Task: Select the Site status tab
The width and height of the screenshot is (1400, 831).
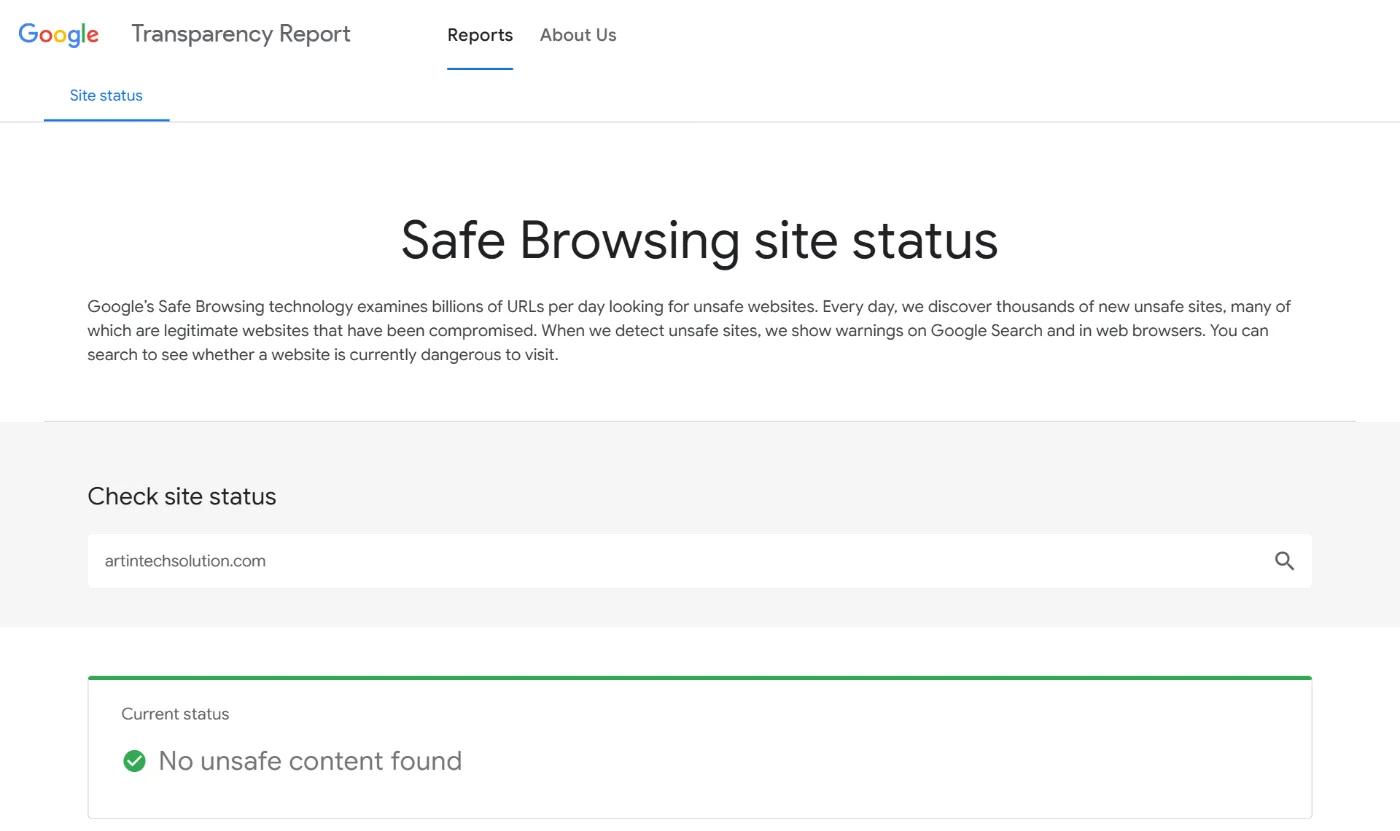Action: point(106,96)
